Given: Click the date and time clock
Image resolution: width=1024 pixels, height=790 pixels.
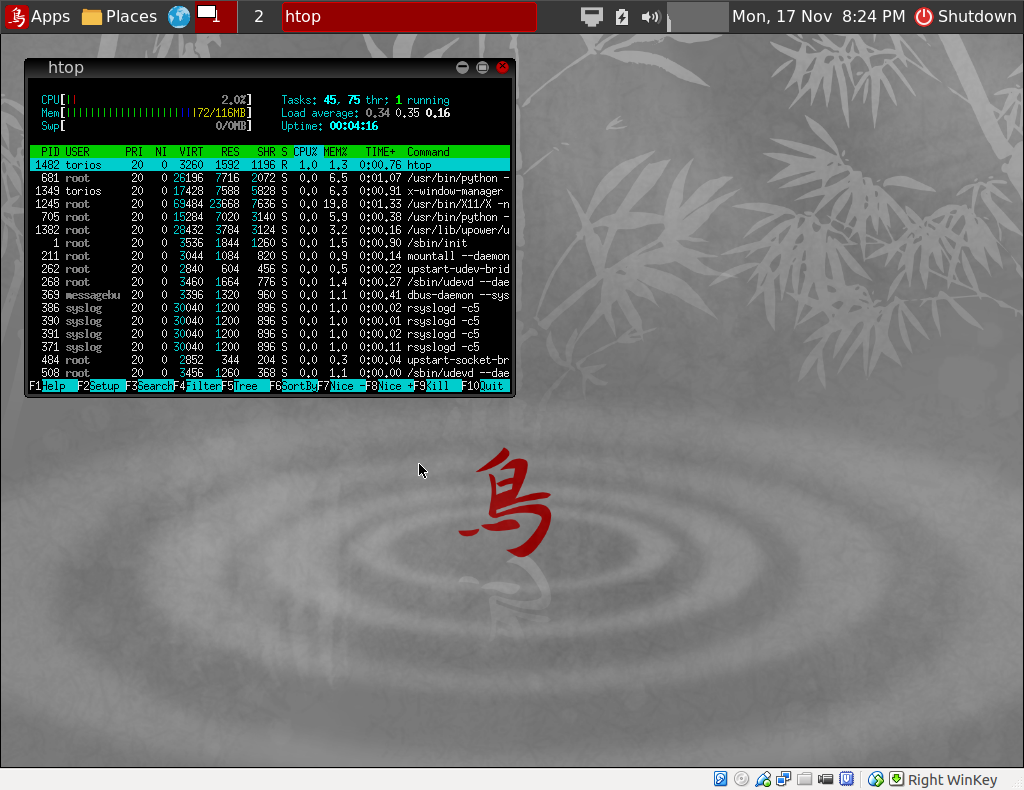Looking at the screenshot, I should [818, 16].
